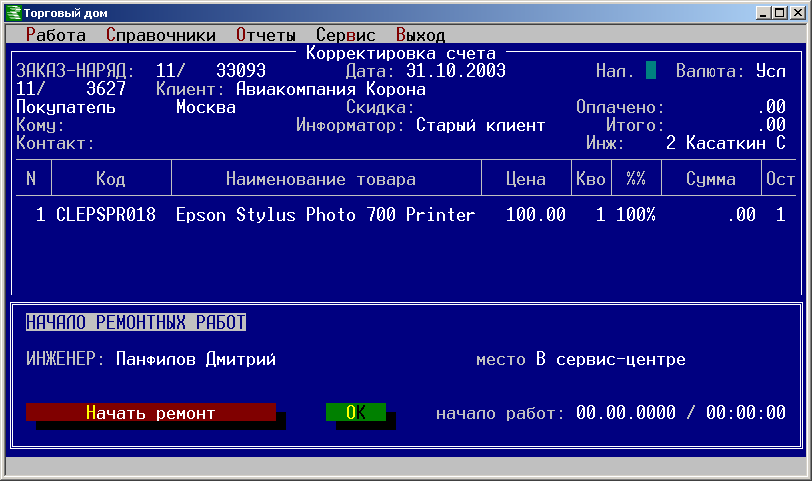Image resolution: width=812 pixels, height=481 pixels.
Task: Open the Отчеты menu
Action: click(266, 35)
